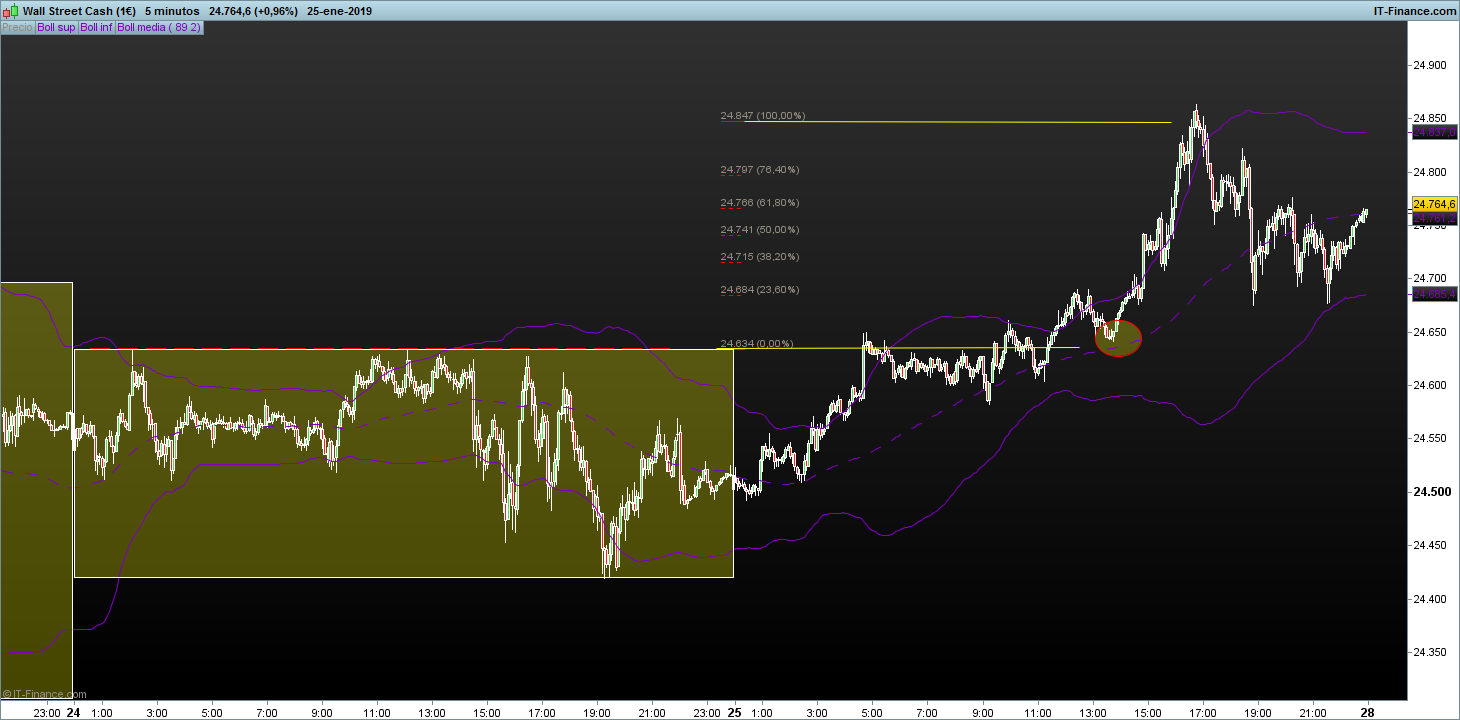Click the purple 24.685,4 lower band tag
1460x720 pixels.
1434,294
